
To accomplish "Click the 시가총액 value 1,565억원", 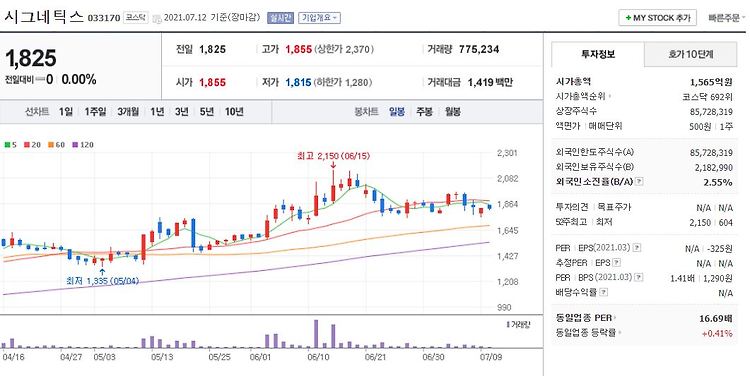I will (711, 82).
